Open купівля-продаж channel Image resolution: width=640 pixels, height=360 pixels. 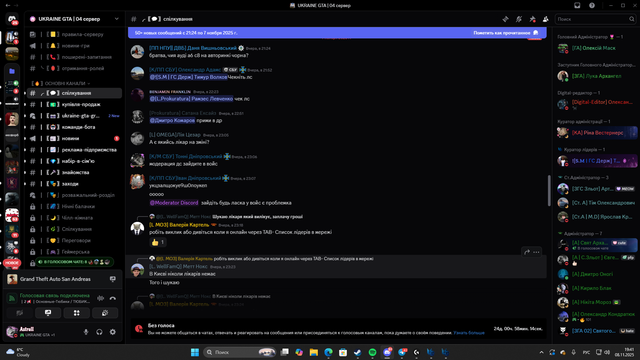coord(73,104)
